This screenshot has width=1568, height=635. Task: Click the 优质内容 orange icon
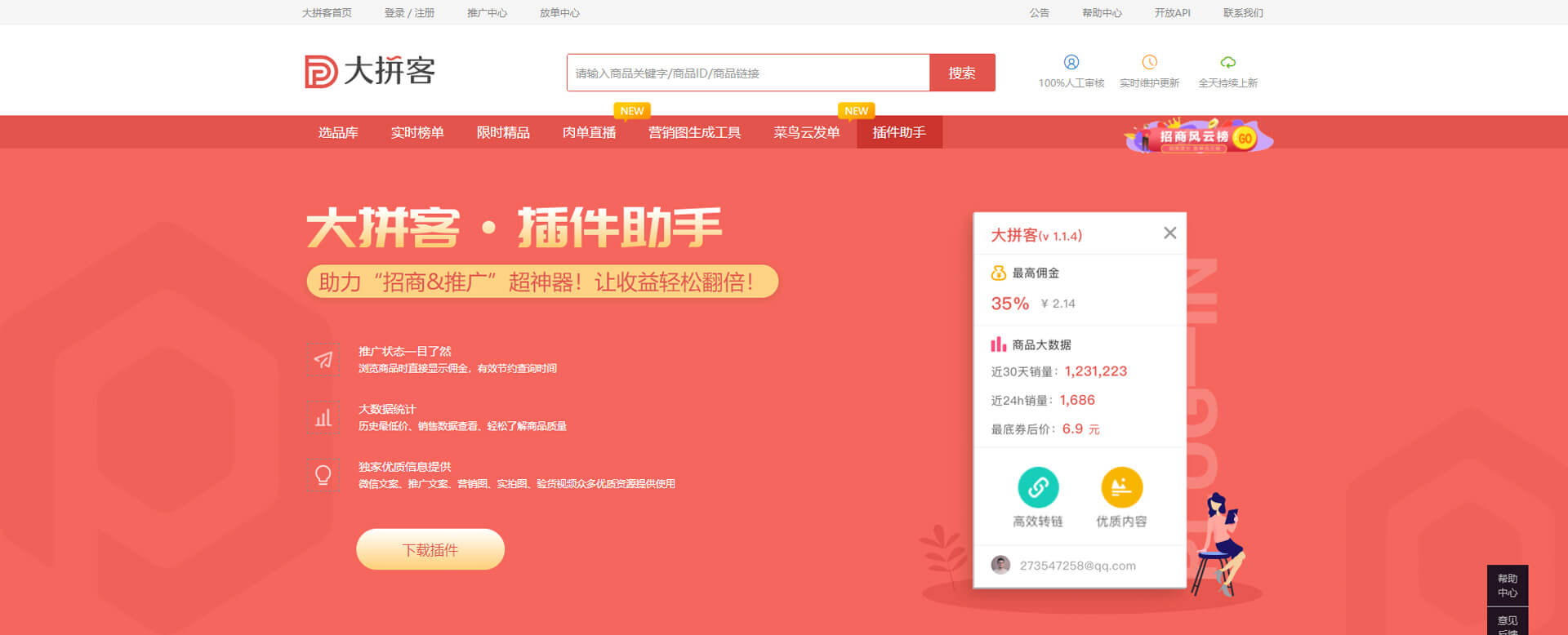(1121, 487)
